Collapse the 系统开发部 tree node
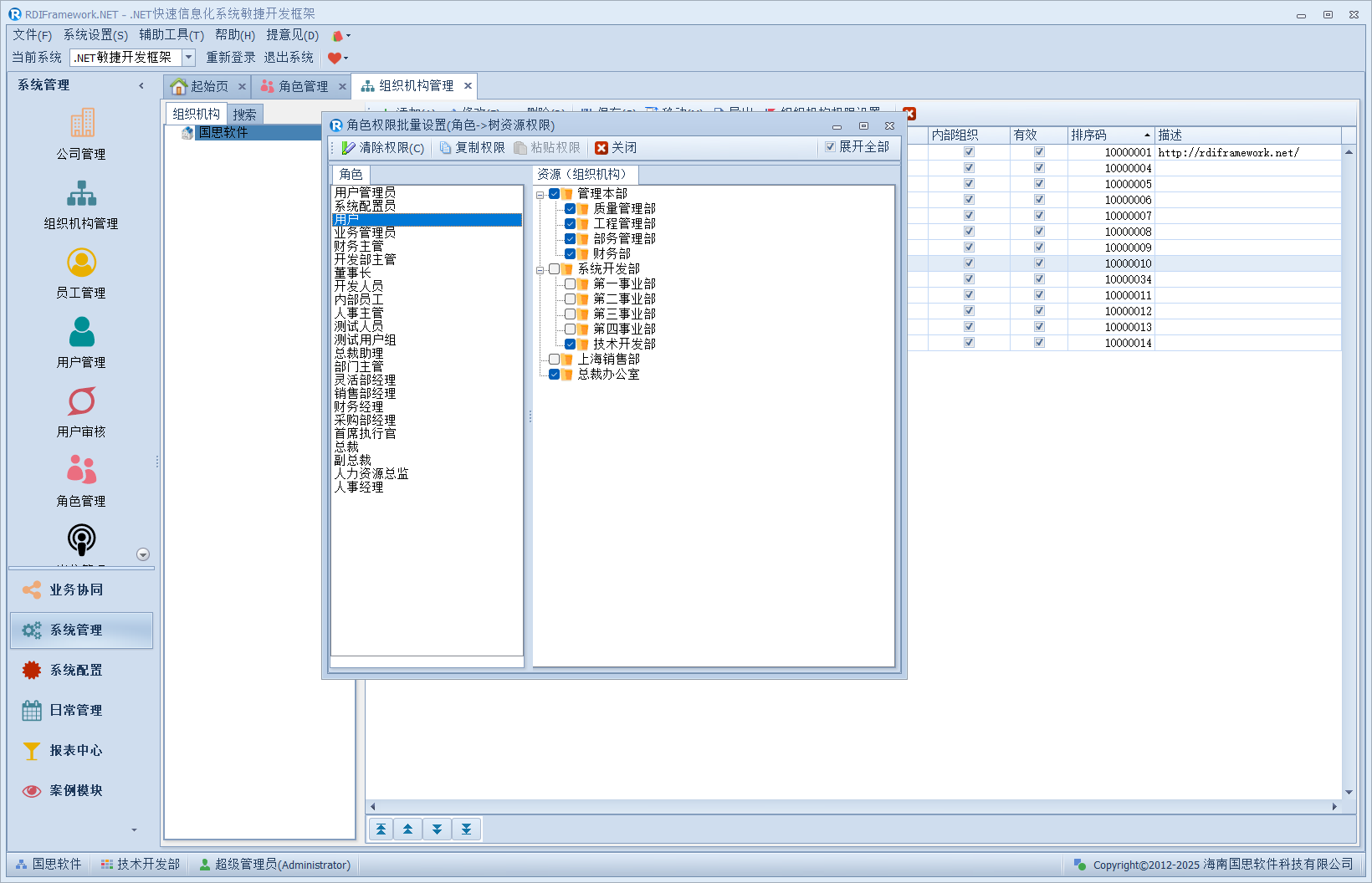Viewport: 1372px width, 883px height. tap(540, 270)
